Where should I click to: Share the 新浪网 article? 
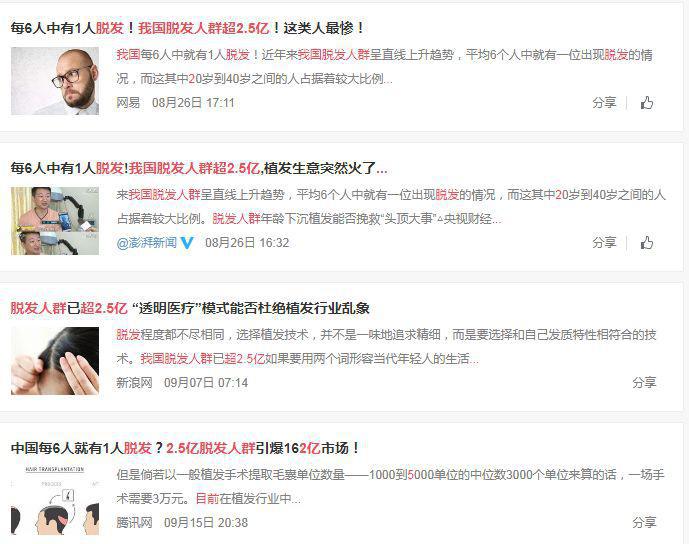point(644,383)
